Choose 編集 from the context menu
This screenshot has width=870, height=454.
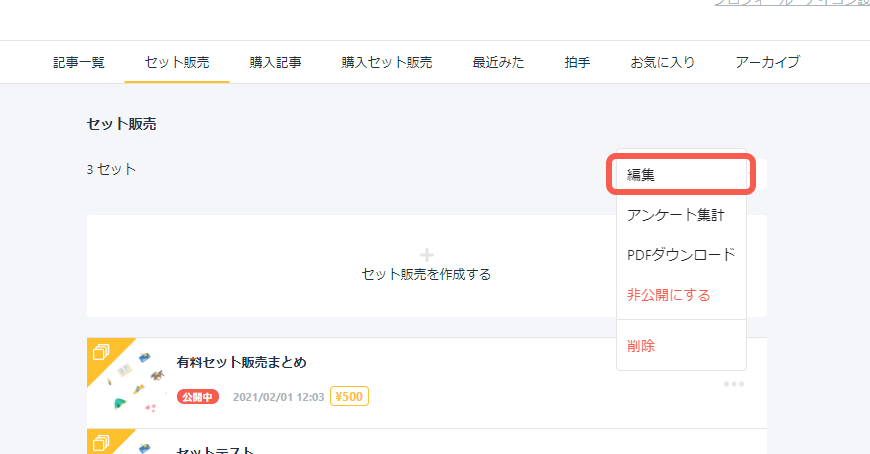tap(681, 175)
